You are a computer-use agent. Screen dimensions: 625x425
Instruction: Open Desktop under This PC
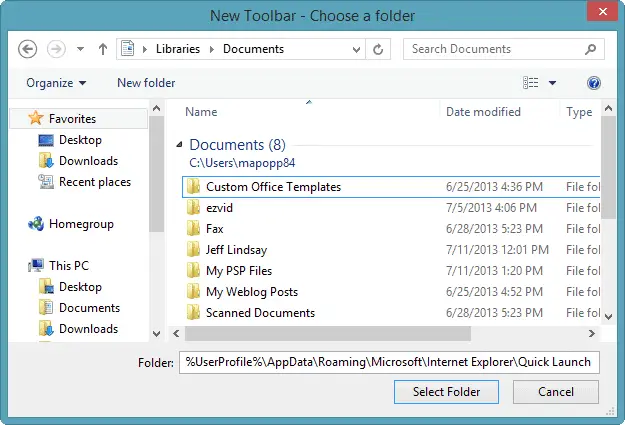tap(80, 287)
